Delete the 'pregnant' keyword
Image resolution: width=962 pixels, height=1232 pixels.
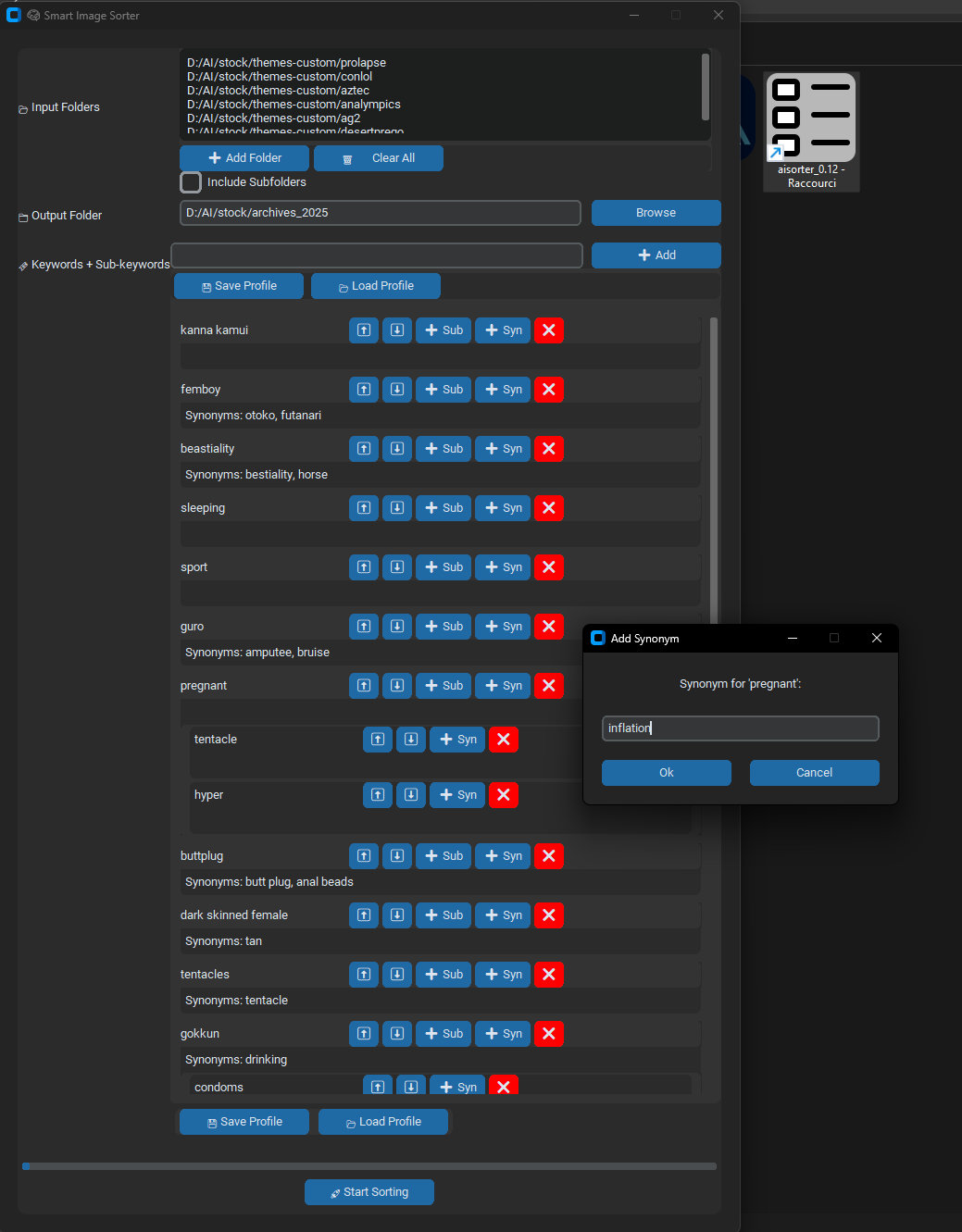coord(549,686)
